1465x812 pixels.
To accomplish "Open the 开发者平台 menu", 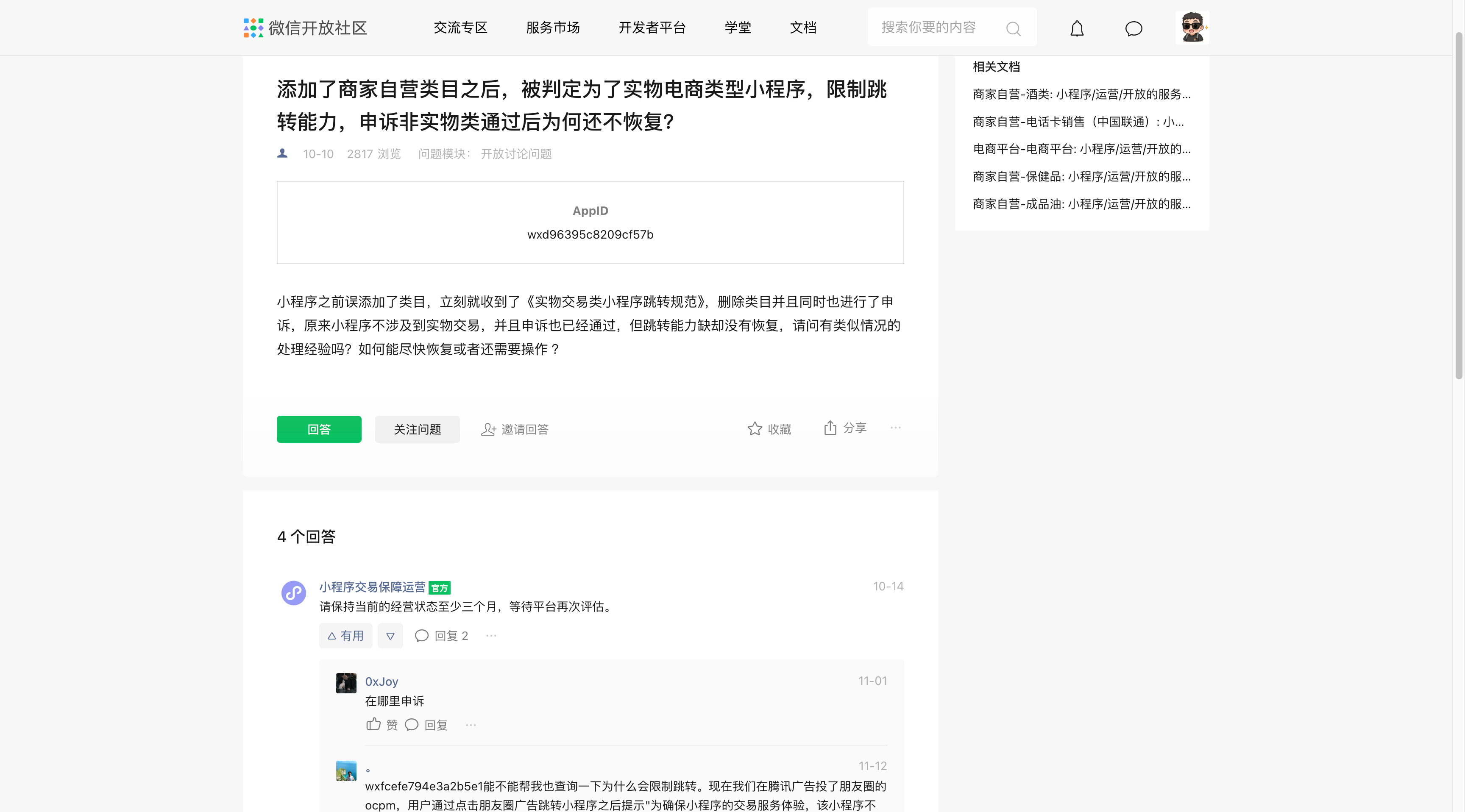I will (652, 27).
